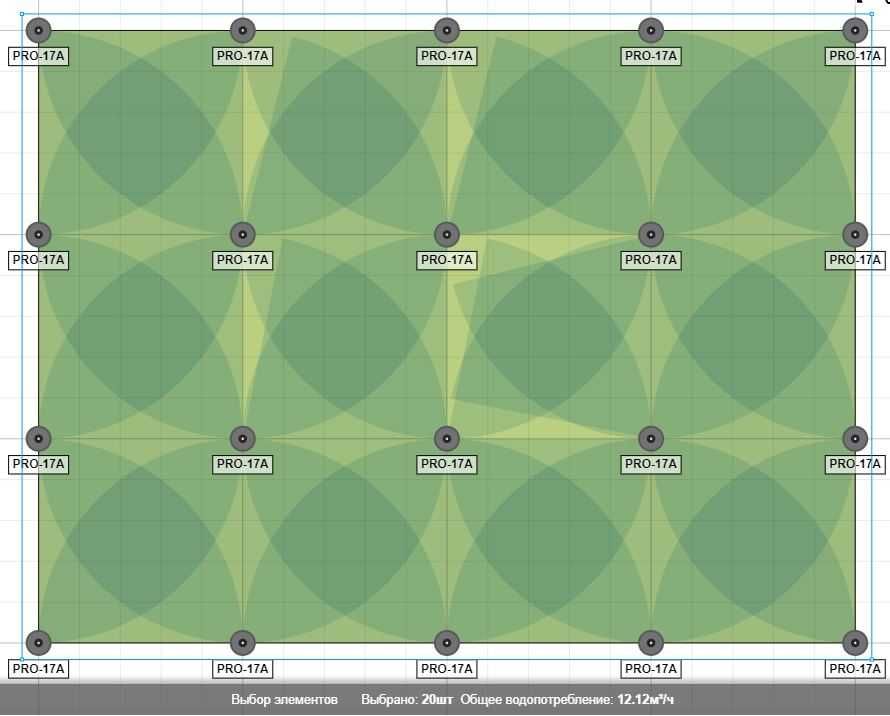The width and height of the screenshot is (890, 716).
Task: Click the sprinkler in row 3, column 3
Action: click(x=447, y=438)
